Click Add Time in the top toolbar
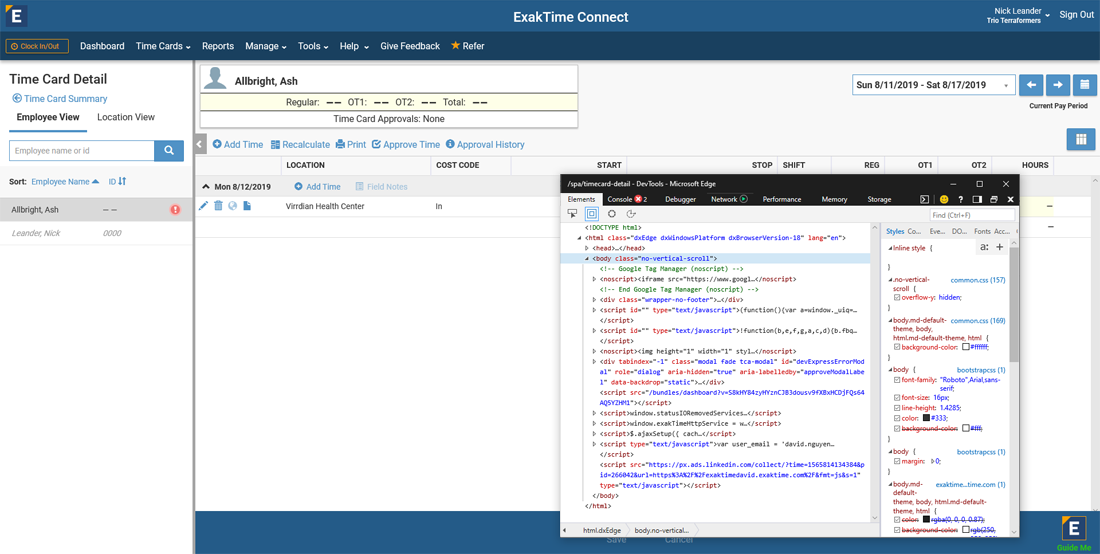 point(238,144)
